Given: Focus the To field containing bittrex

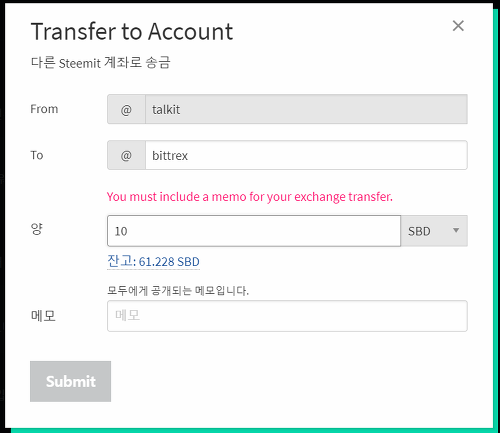Looking at the screenshot, I should point(306,155).
